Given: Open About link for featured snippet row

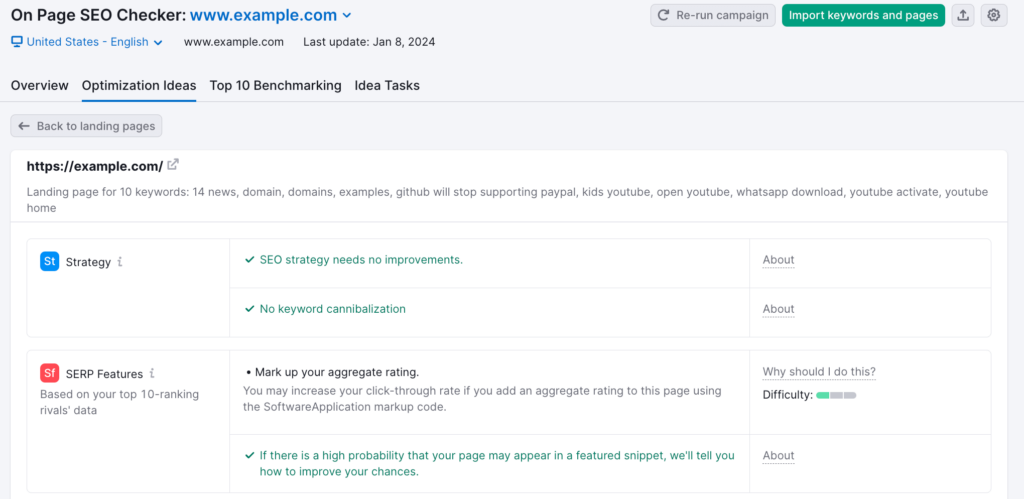Looking at the screenshot, I should tap(778, 456).
